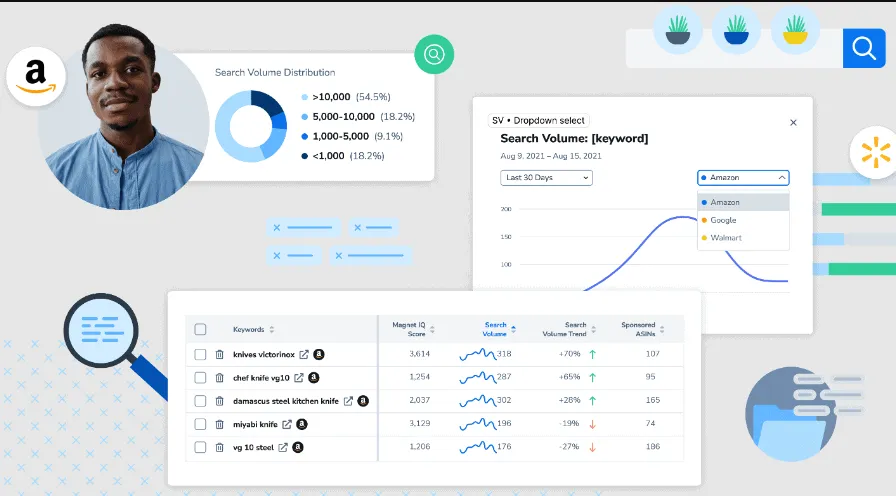The width and height of the screenshot is (896, 496).
Task: Click the search volume donut chart
Action: [x=251, y=126]
